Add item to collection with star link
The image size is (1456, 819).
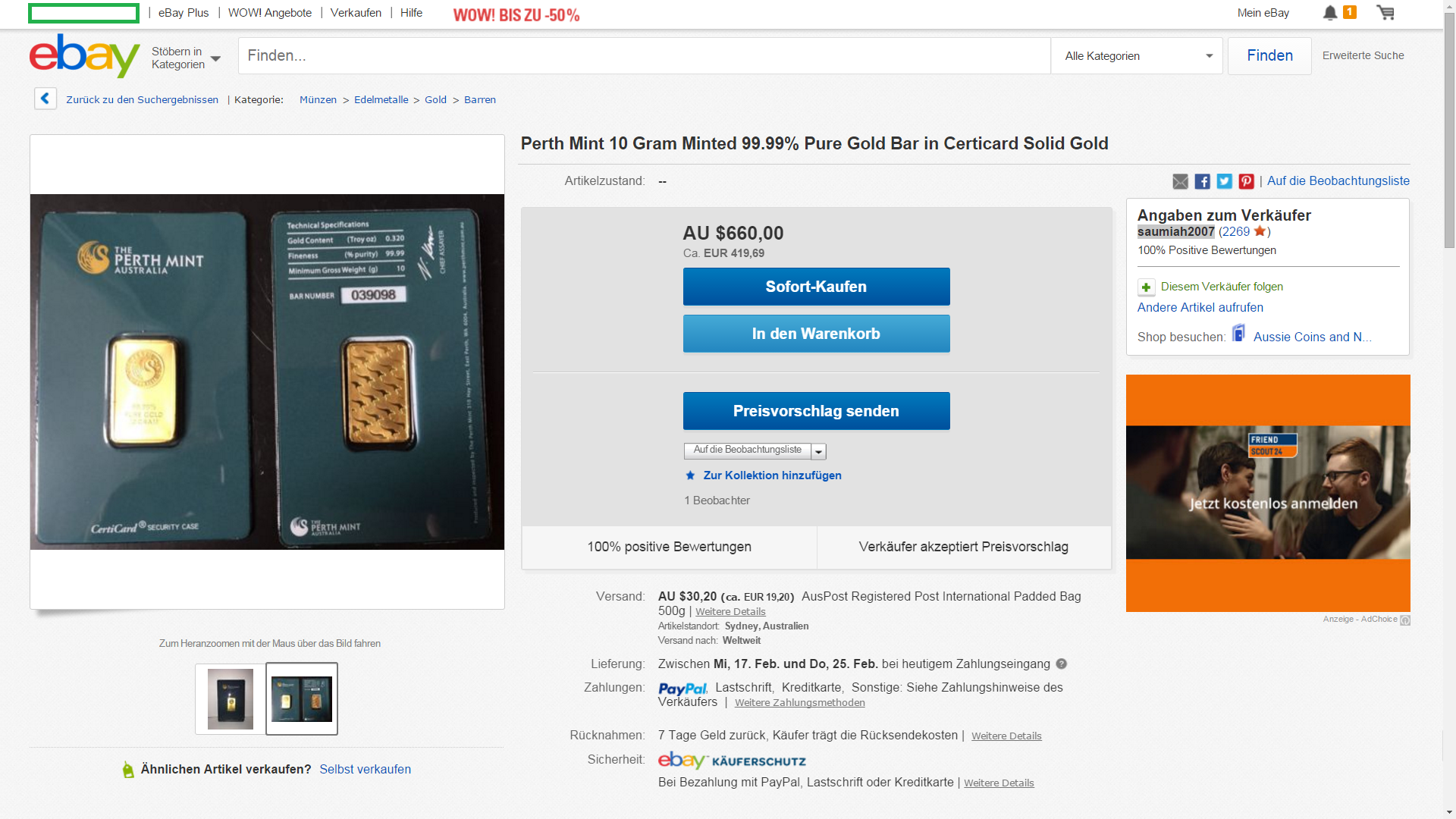pyautogui.click(x=772, y=475)
